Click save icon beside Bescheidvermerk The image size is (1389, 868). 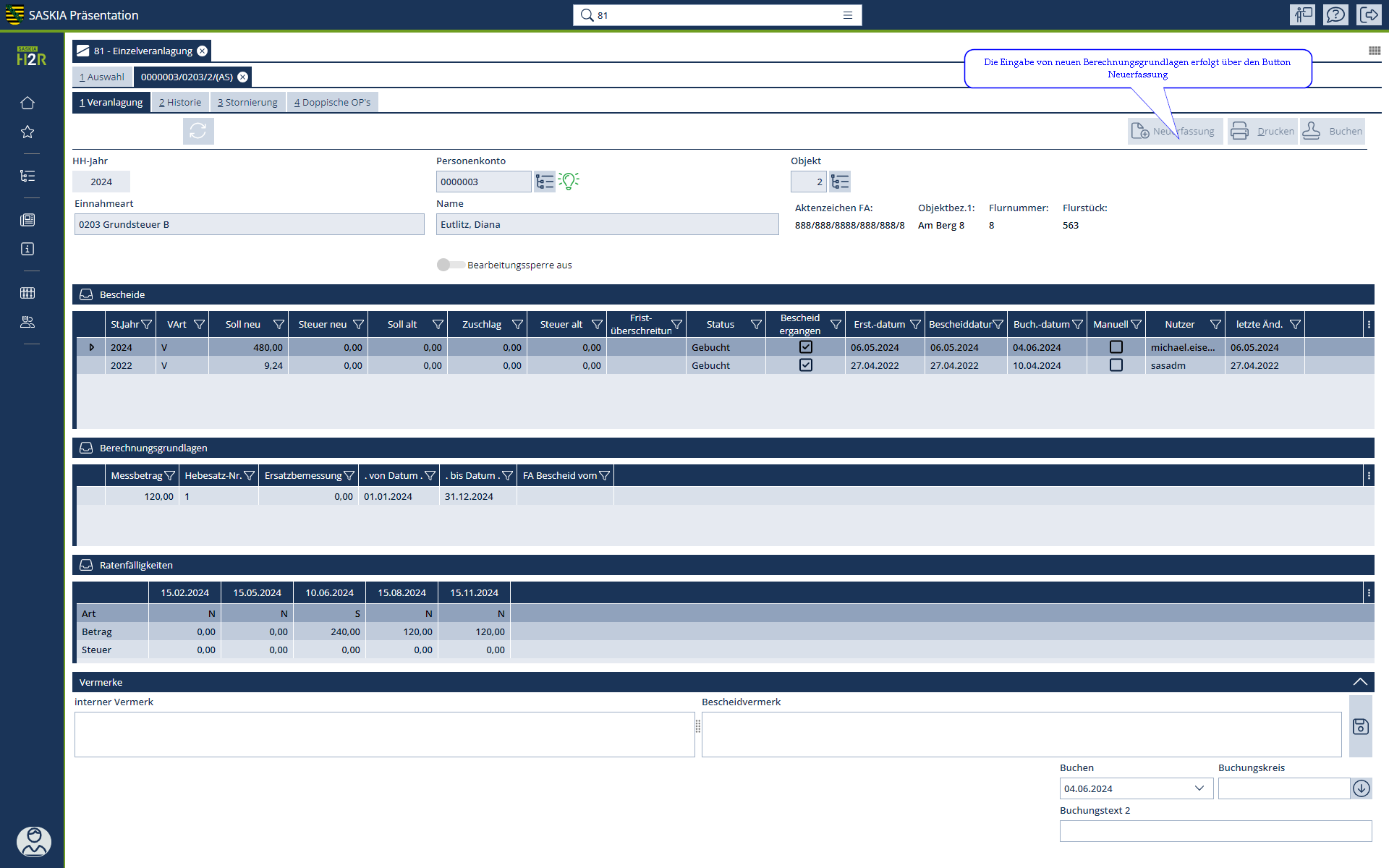[x=1360, y=726]
